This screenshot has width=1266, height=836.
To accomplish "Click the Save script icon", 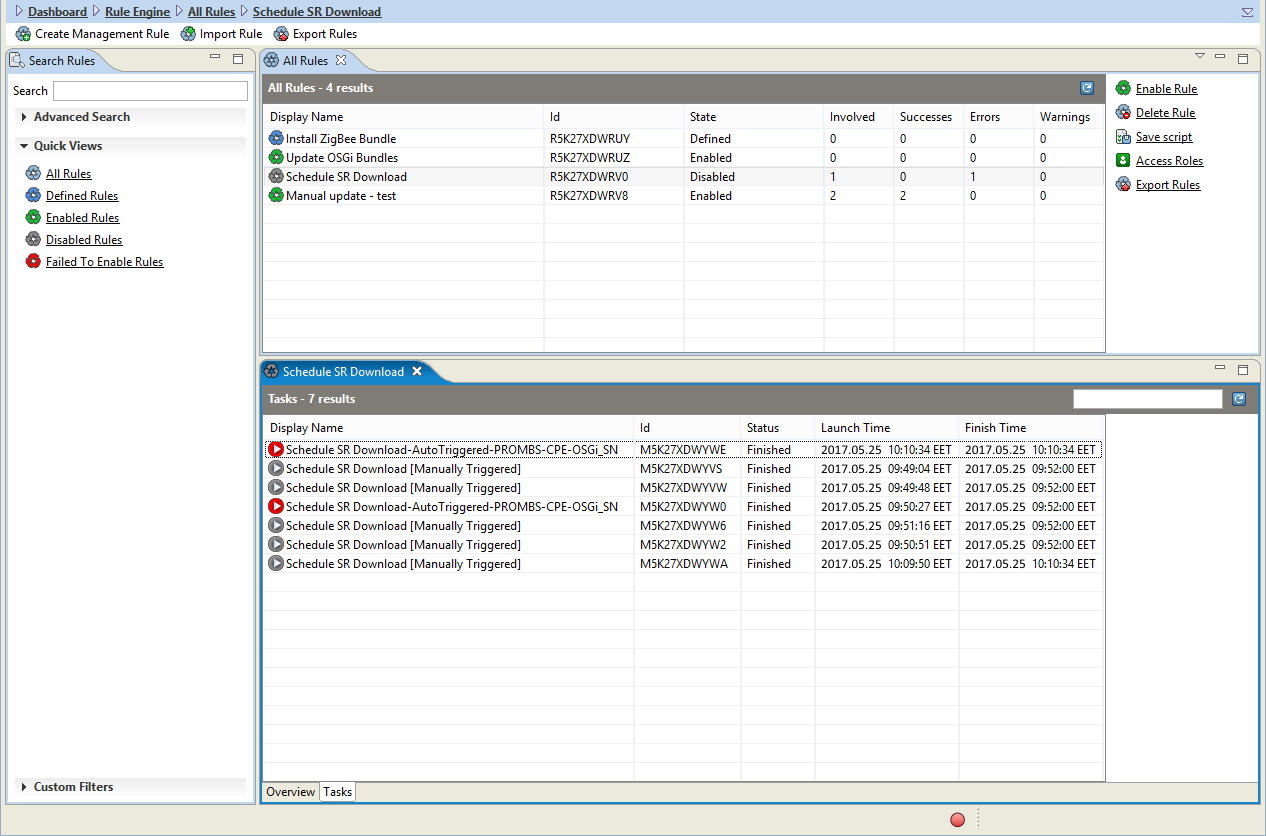I will pos(1123,137).
